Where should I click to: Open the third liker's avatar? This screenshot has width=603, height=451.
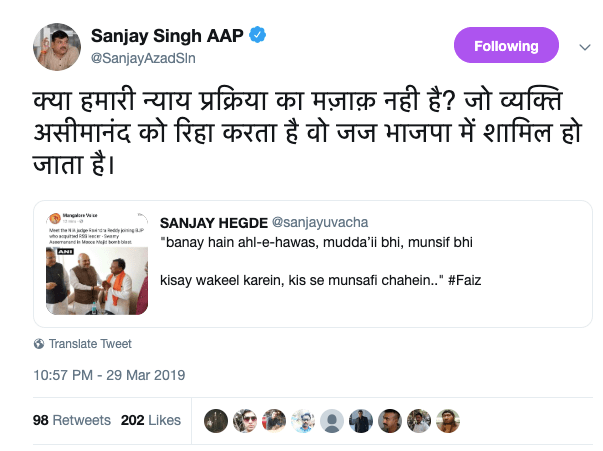[274, 420]
